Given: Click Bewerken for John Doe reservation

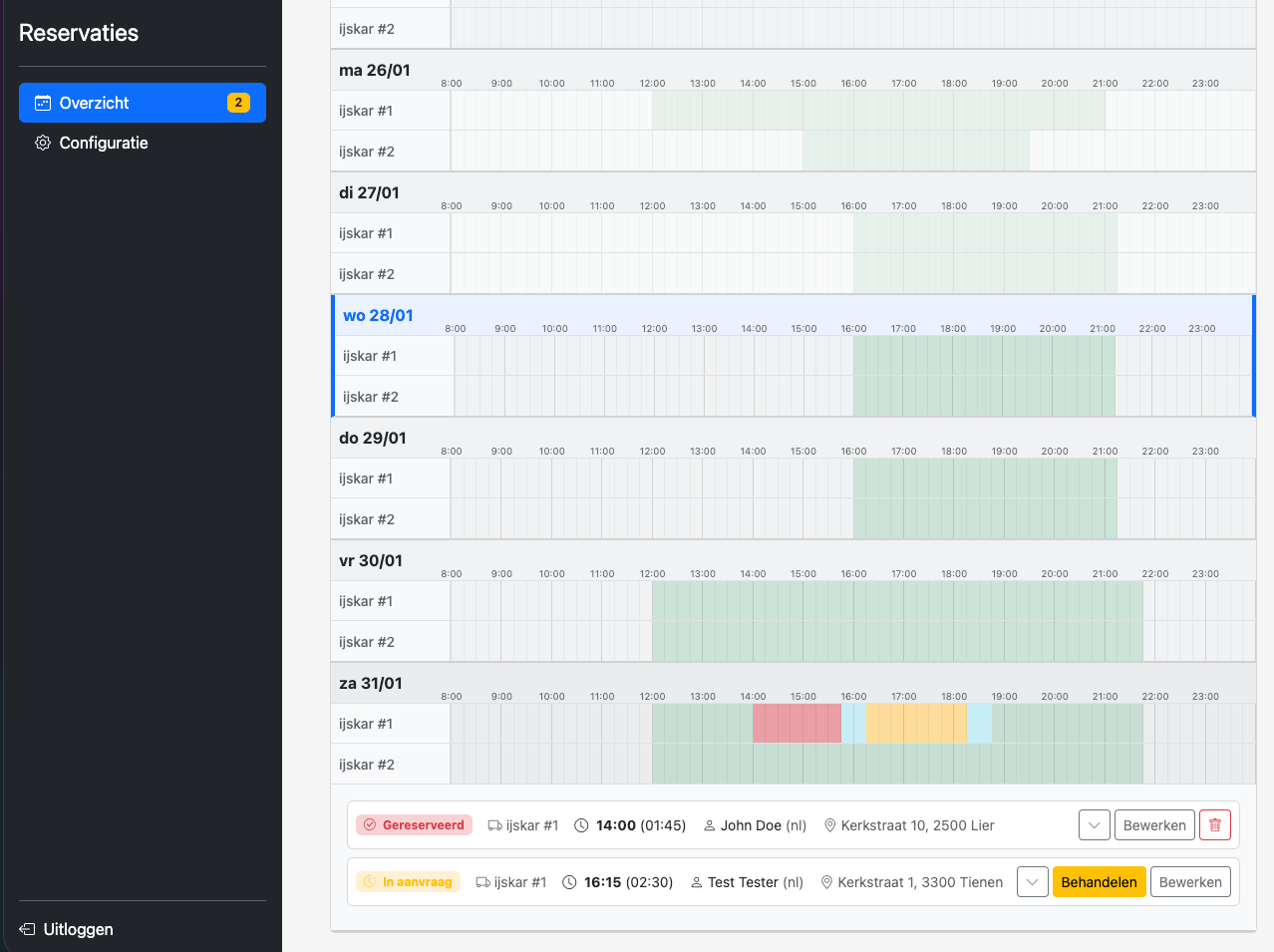Looking at the screenshot, I should 1154,825.
